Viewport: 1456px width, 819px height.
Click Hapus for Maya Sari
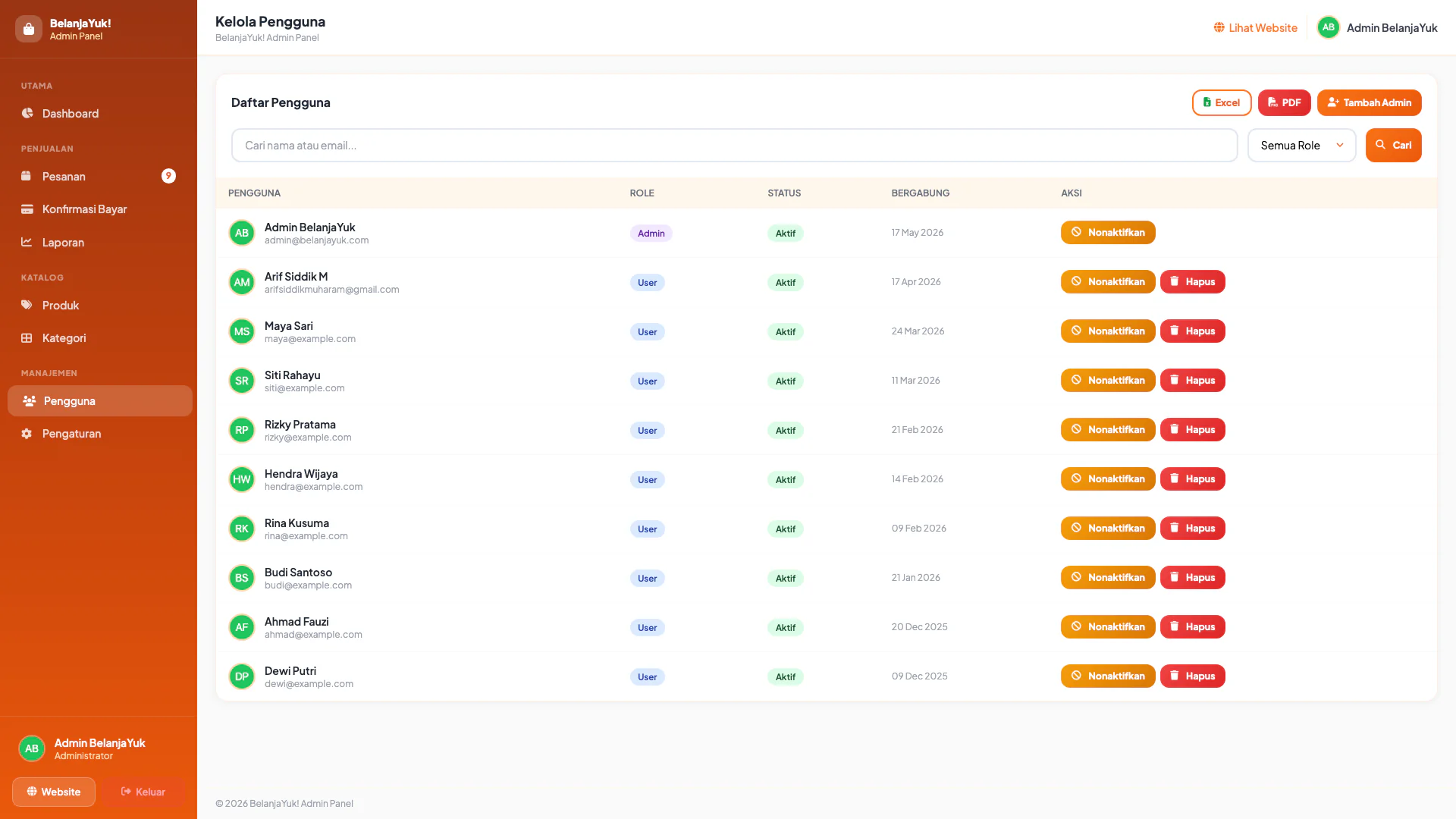coord(1192,331)
